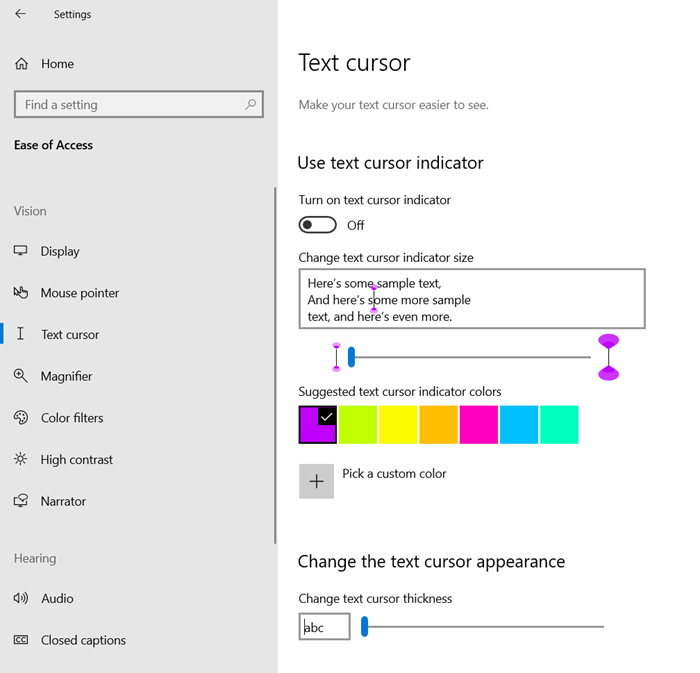Choose the lime green indicator color

click(x=358, y=424)
